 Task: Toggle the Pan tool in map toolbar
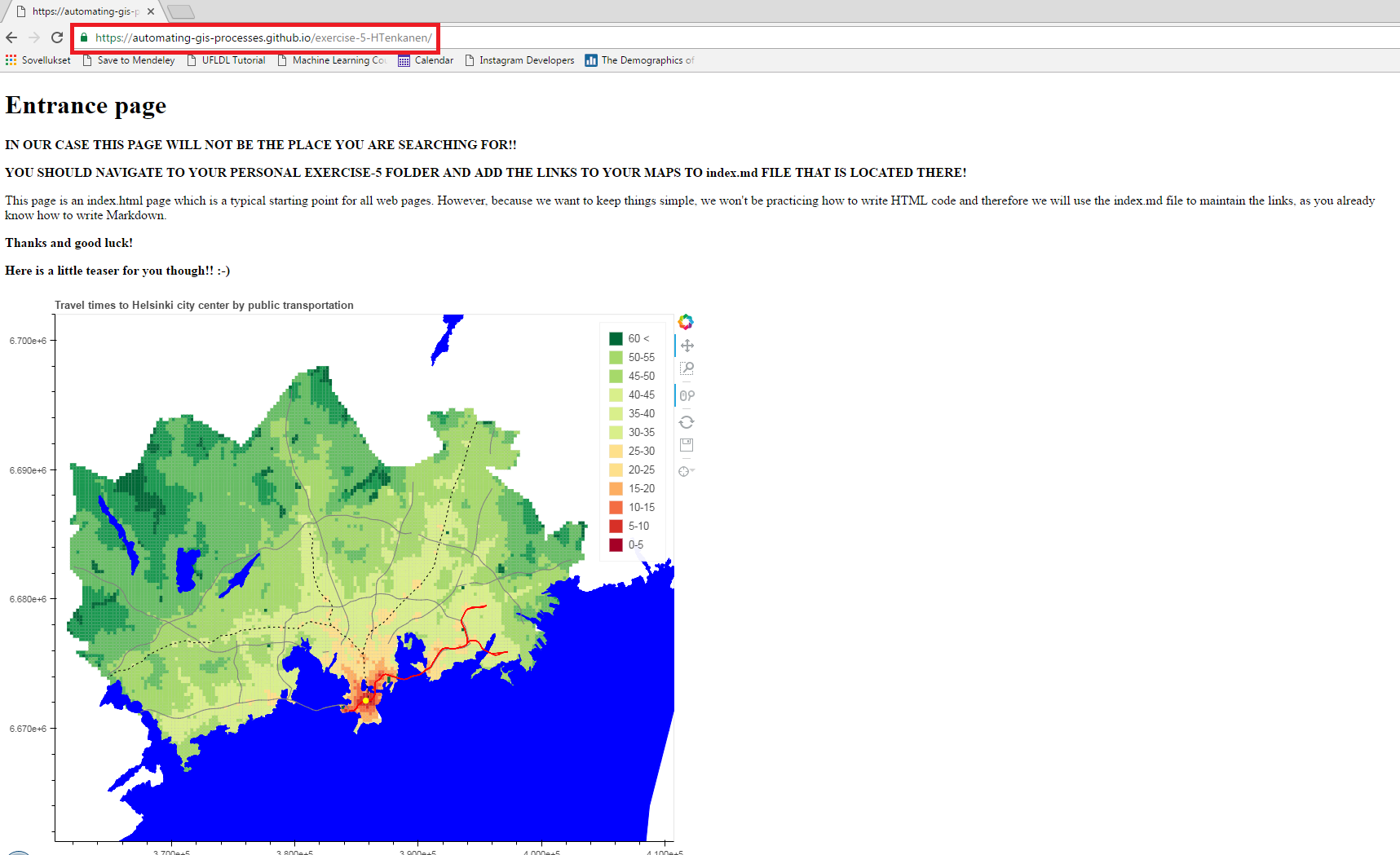click(x=687, y=346)
